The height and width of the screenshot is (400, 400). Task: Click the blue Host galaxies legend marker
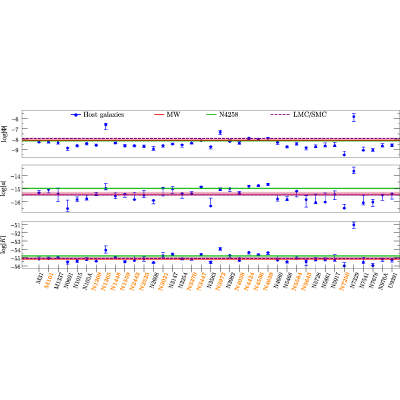(76, 115)
